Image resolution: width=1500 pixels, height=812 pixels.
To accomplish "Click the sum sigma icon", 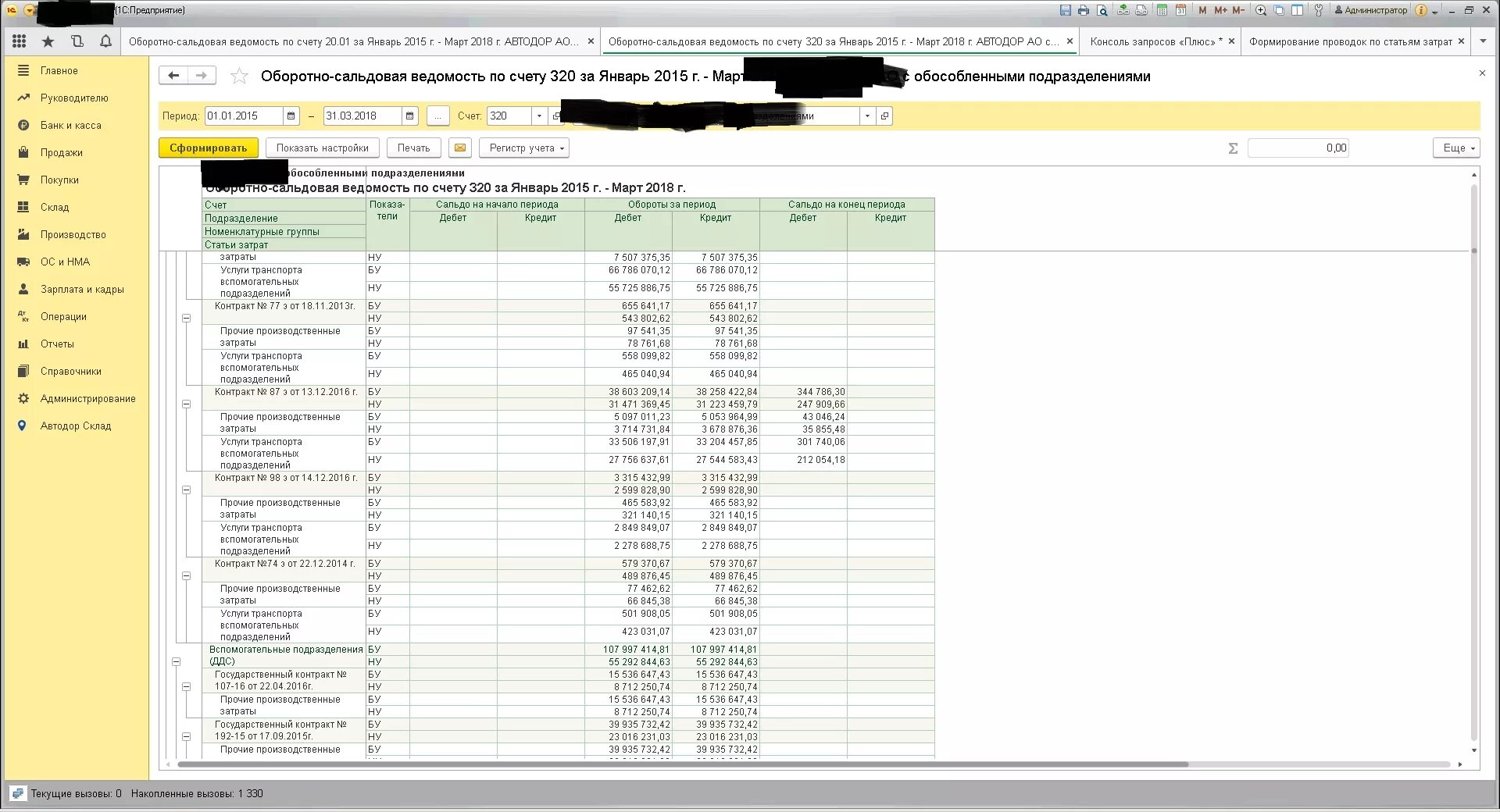I will pos(1233,148).
